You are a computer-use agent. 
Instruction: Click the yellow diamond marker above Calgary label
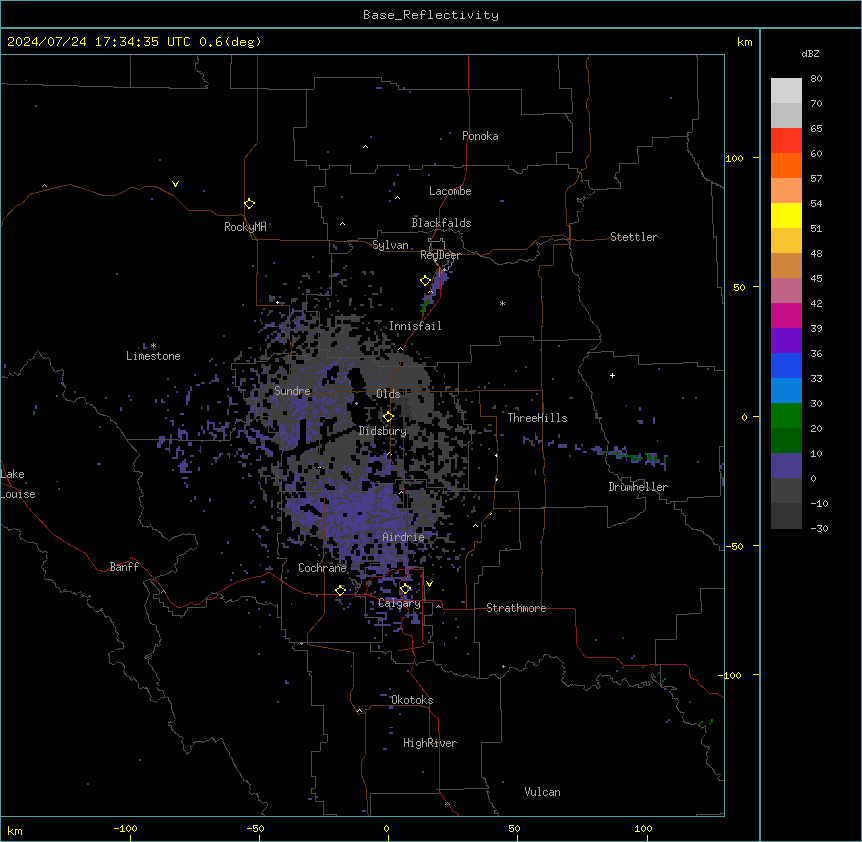click(x=405, y=589)
